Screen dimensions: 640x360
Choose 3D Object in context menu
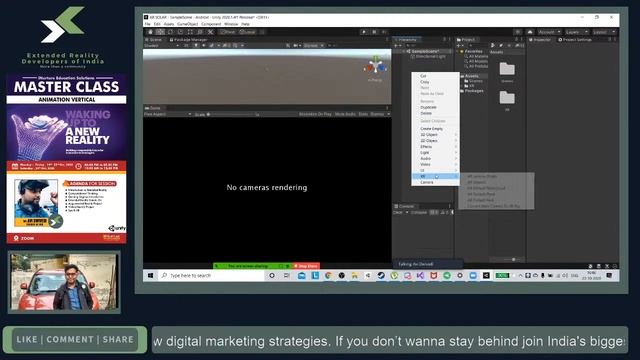point(435,134)
